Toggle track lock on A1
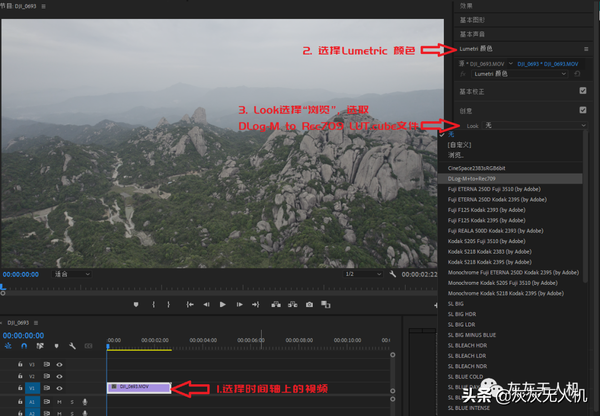 (20, 401)
